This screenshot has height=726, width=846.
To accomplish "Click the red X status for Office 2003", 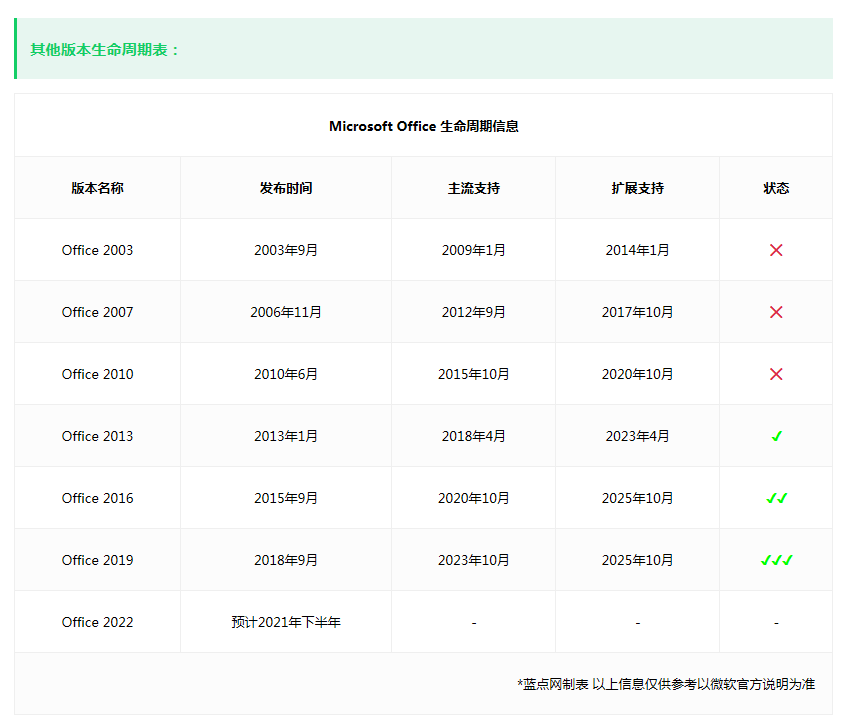I will (x=776, y=250).
